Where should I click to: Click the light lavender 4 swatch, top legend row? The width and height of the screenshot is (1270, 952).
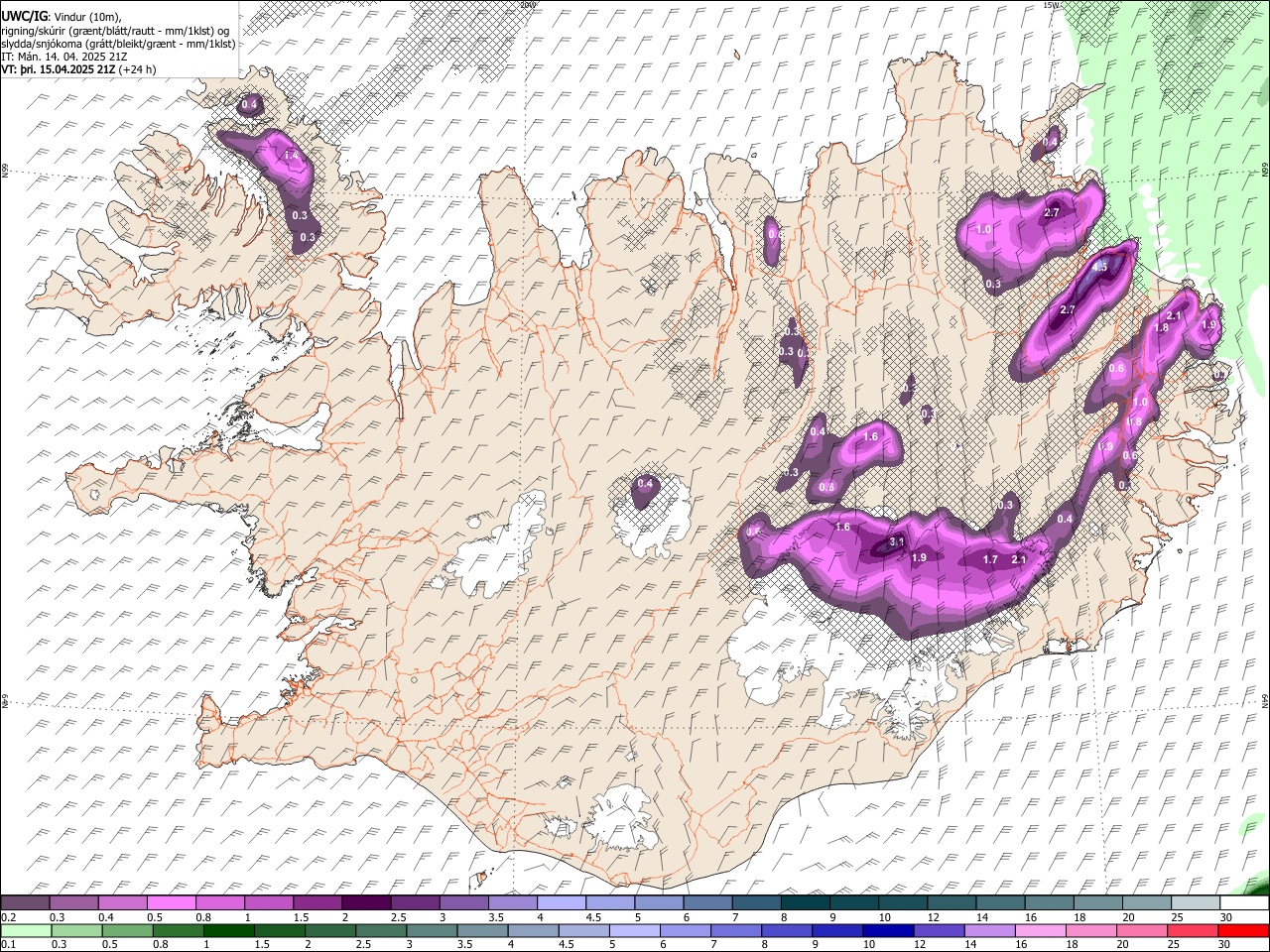pos(561,903)
